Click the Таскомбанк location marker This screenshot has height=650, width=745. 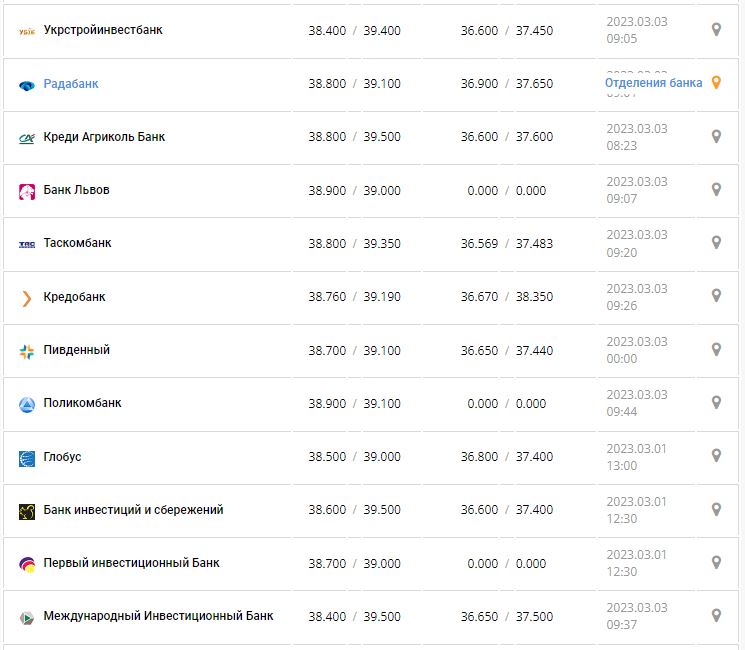click(716, 242)
